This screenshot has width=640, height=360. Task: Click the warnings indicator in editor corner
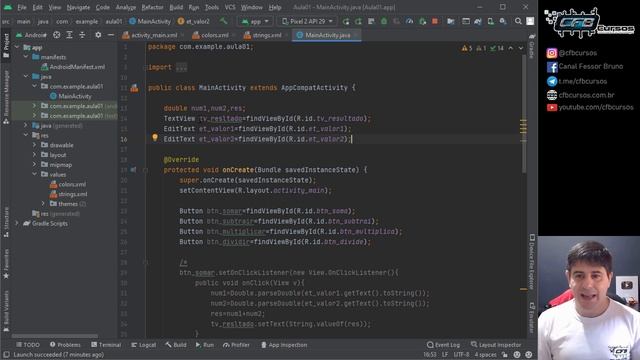coord(484,48)
